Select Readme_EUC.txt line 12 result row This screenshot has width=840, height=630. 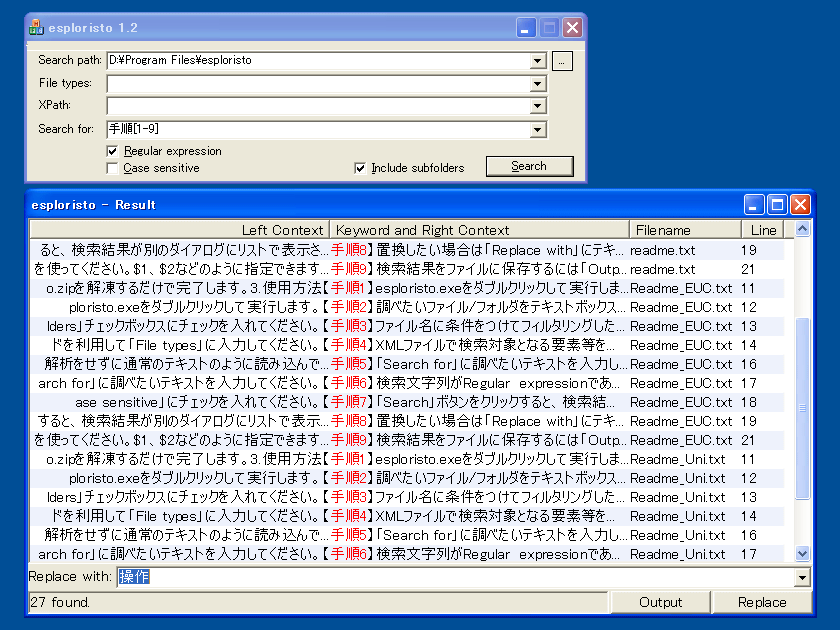click(x=407, y=307)
